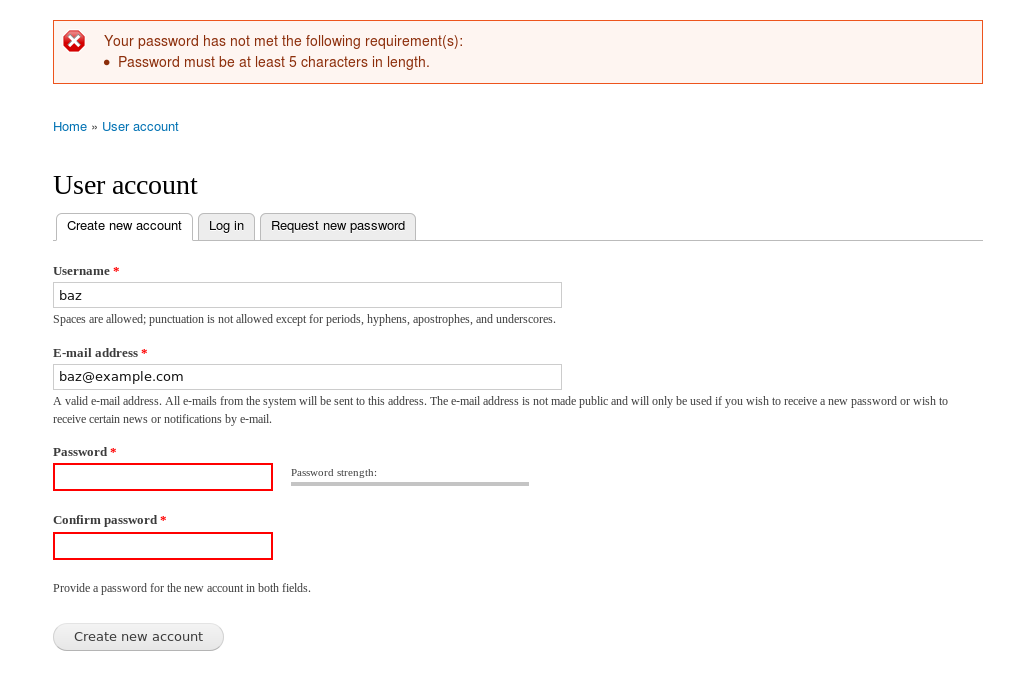Click the required asterisk next to E-mail address
The width and height of the screenshot is (1028, 676).
[143, 352]
